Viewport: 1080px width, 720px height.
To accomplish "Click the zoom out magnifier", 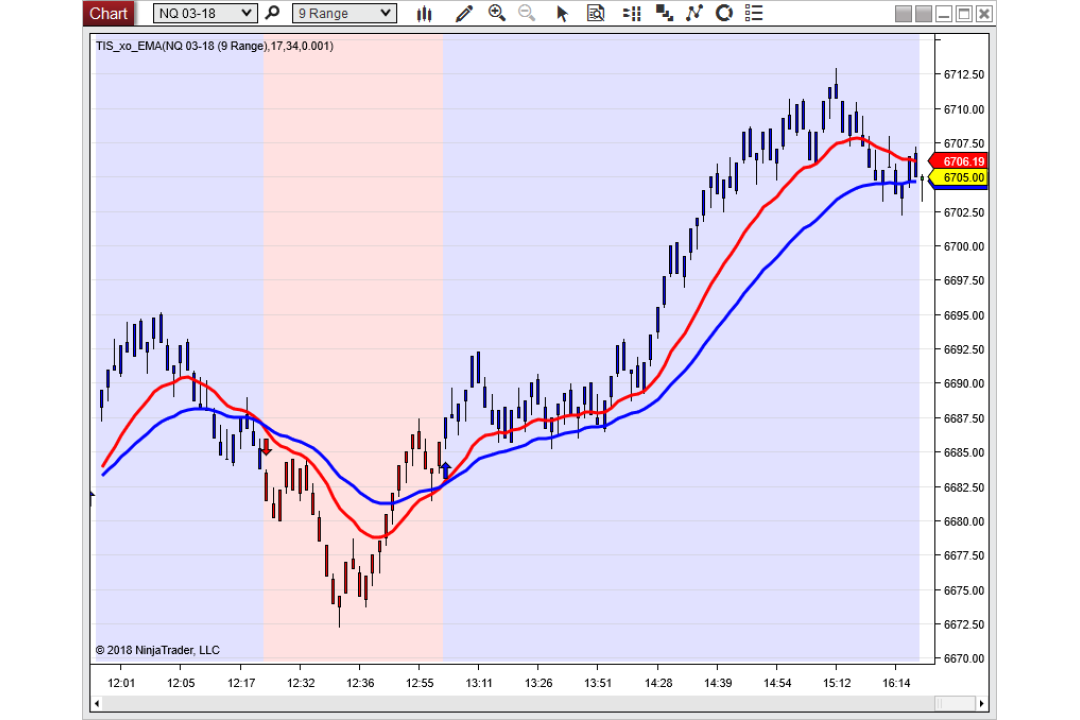I will point(527,12).
